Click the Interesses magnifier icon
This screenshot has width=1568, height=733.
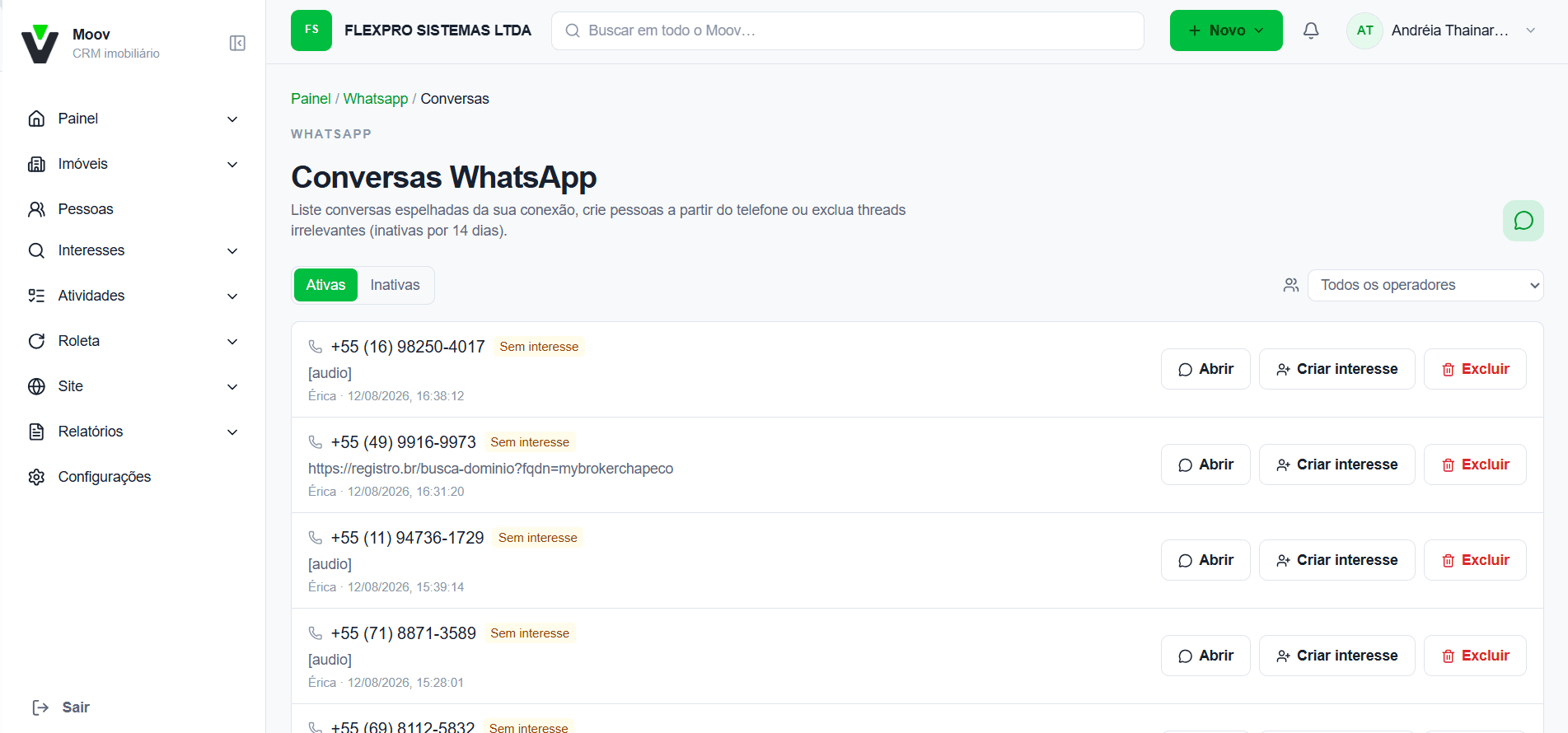[36, 250]
